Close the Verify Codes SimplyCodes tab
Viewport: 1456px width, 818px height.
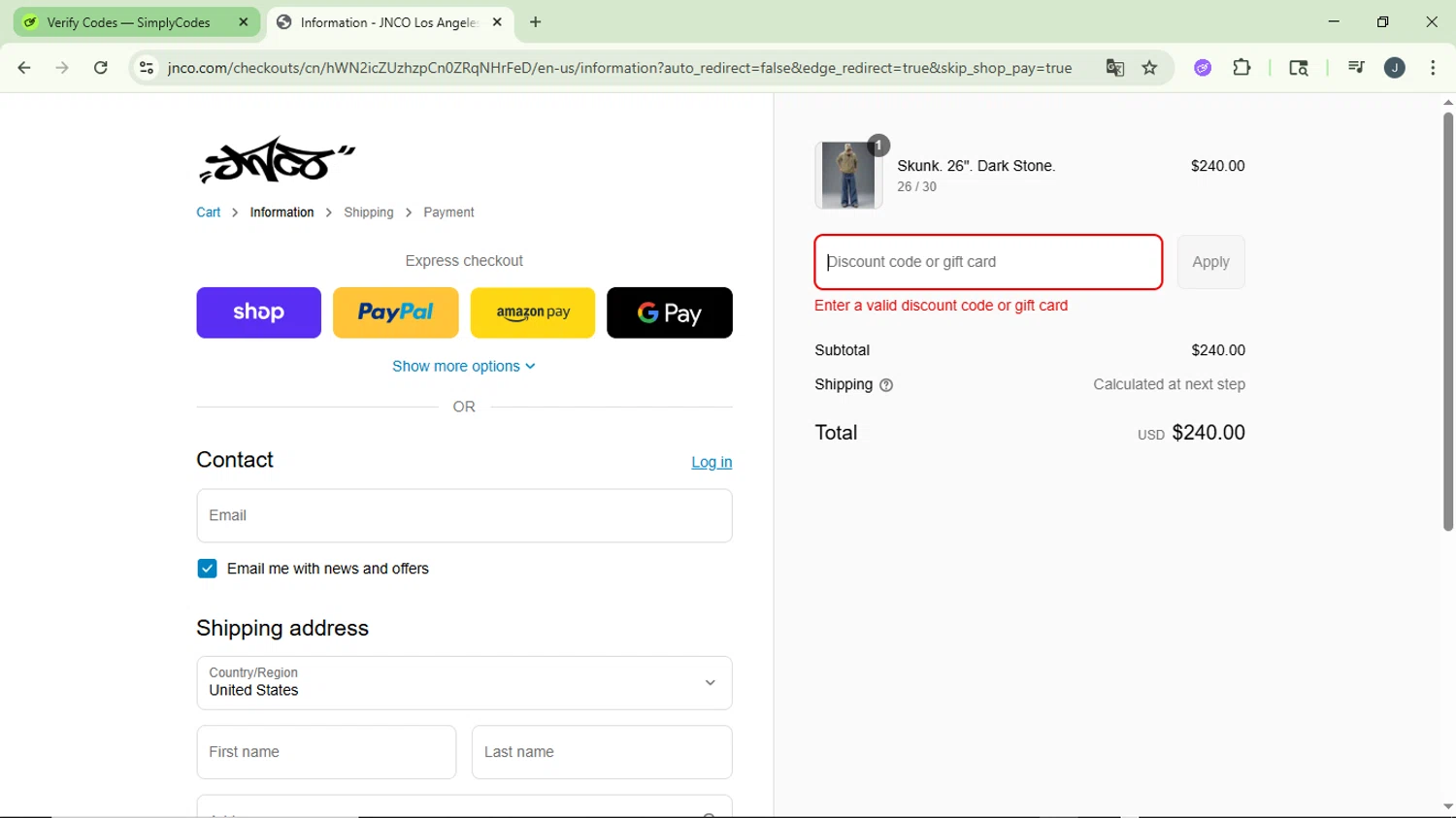point(244,22)
